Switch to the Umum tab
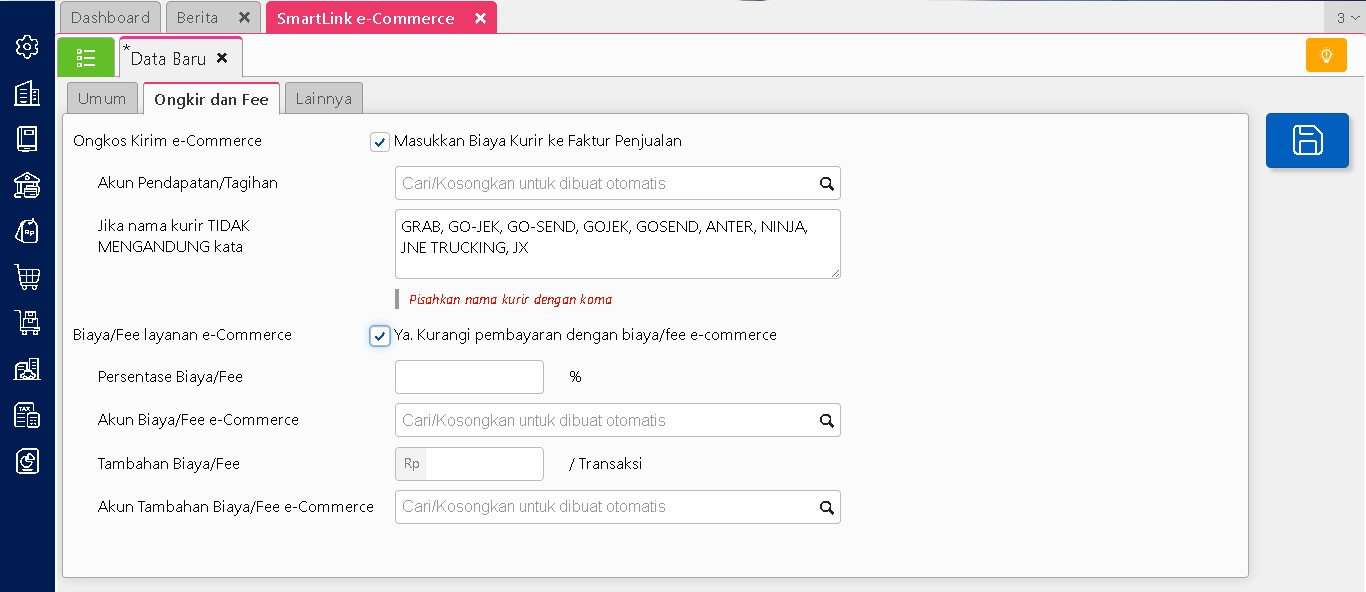This screenshot has height=592, width=1366. click(102, 99)
